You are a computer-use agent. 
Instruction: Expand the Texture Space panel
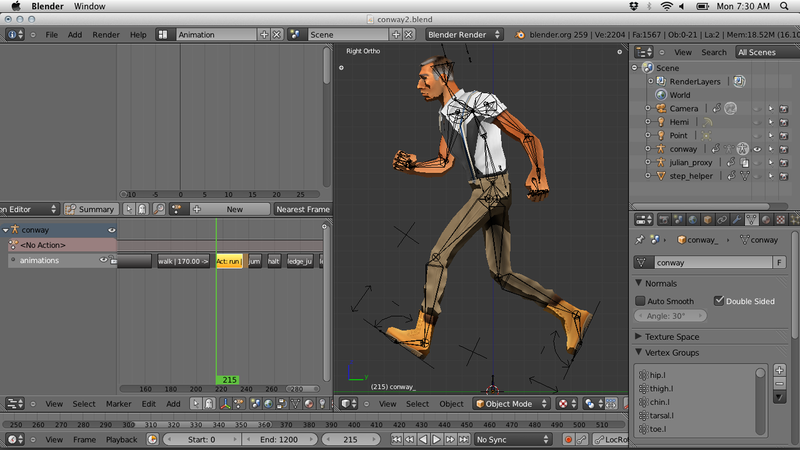point(639,336)
